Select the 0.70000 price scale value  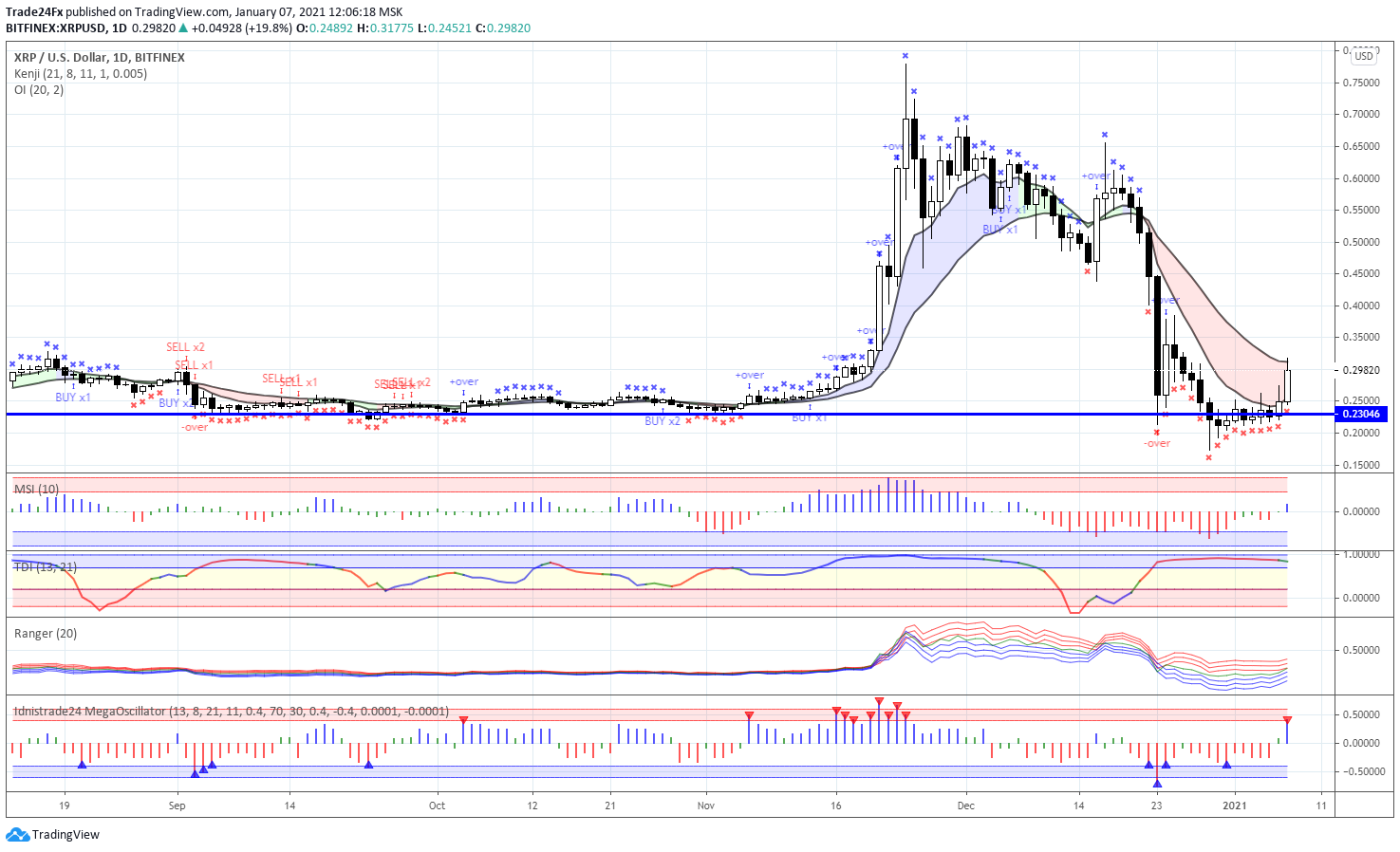(1361, 114)
